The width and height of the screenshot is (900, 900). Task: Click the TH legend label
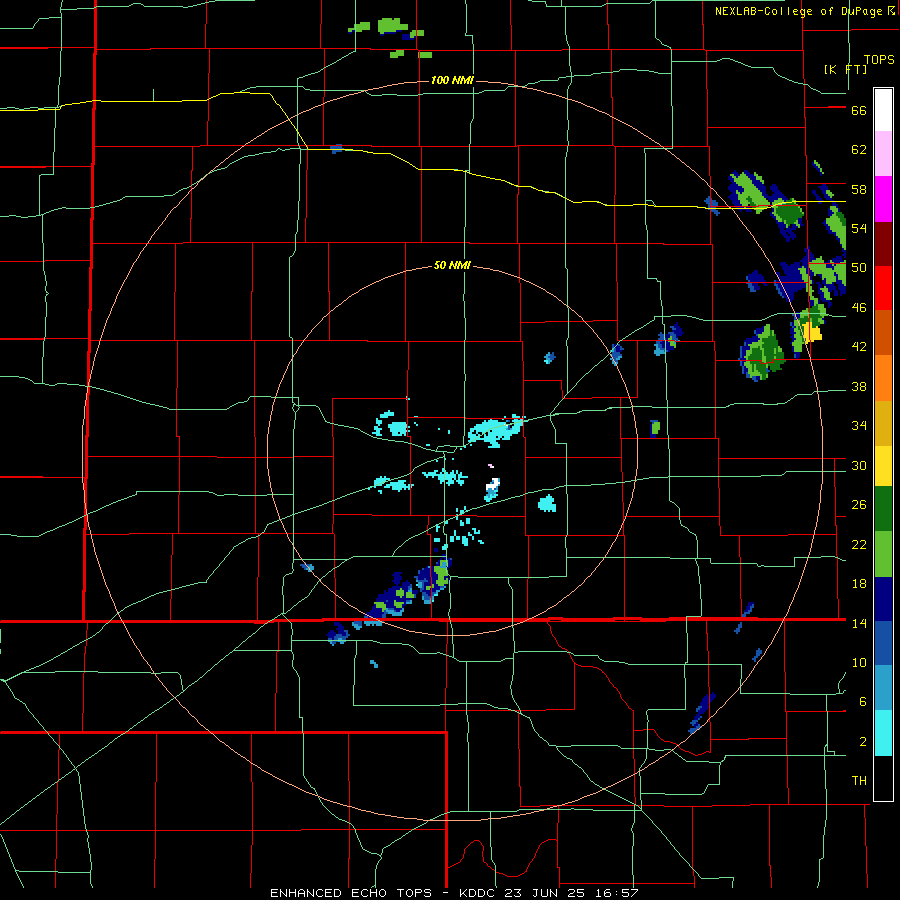[859, 781]
